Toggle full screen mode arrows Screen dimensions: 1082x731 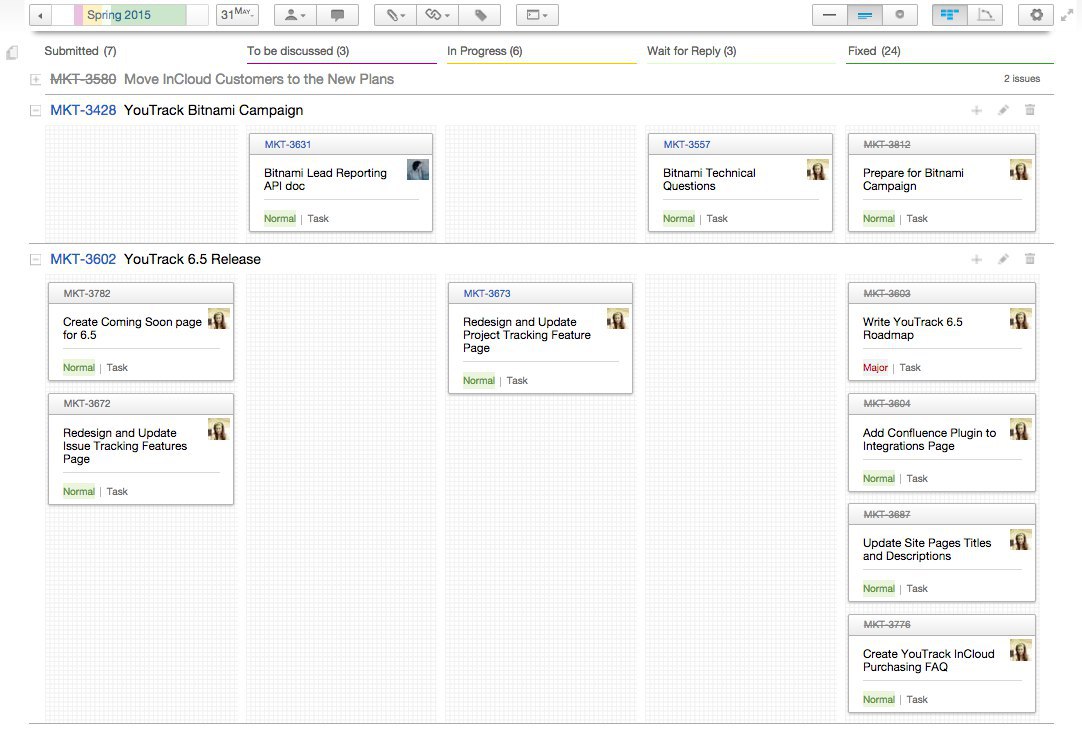click(x=1067, y=15)
